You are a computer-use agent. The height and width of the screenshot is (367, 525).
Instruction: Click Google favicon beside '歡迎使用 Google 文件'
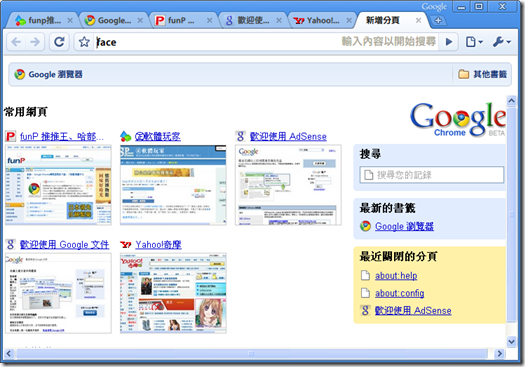click(x=11, y=244)
